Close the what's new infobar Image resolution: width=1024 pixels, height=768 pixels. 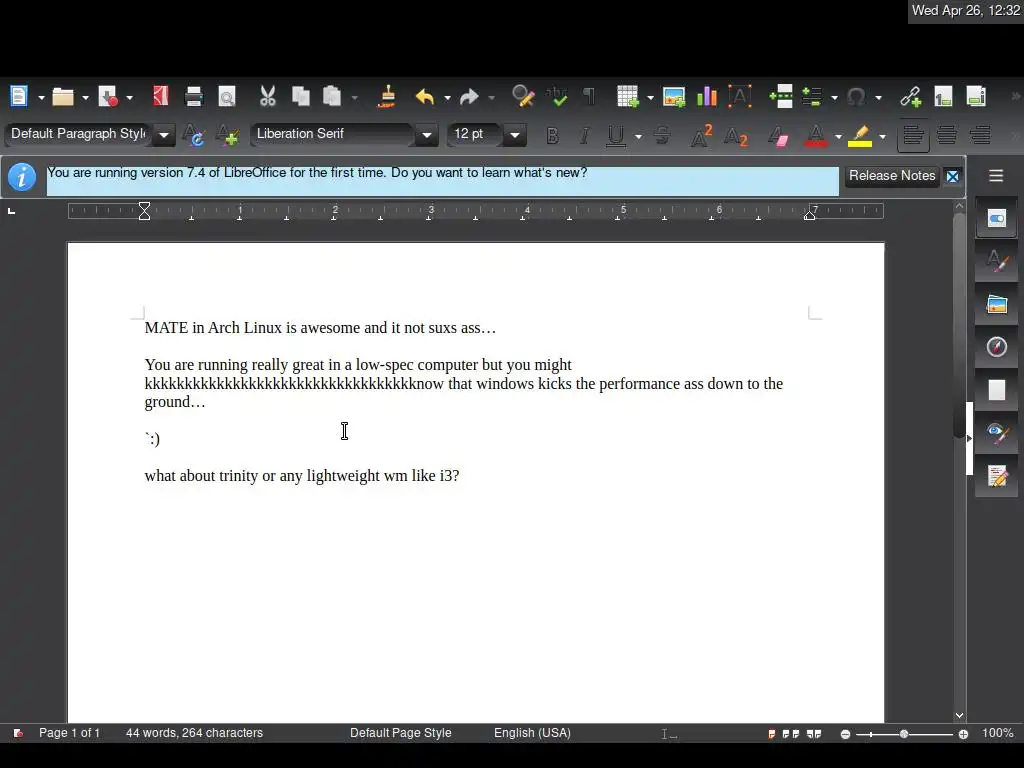pyautogui.click(x=953, y=176)
